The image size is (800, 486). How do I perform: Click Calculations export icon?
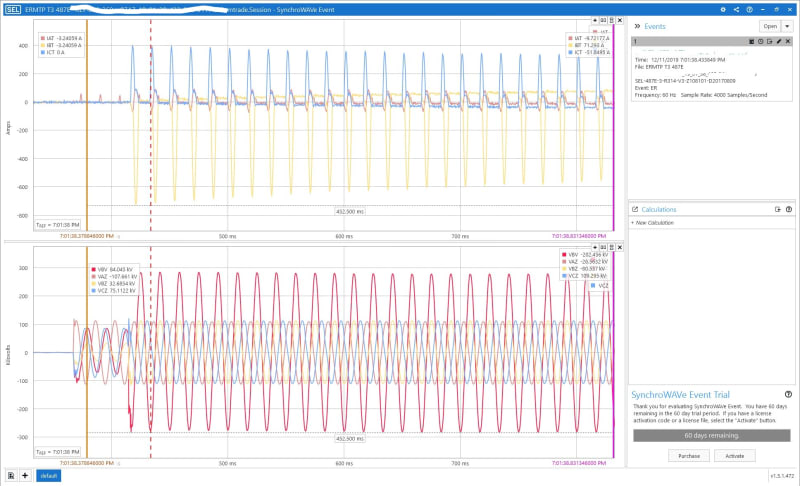point(778,209)
